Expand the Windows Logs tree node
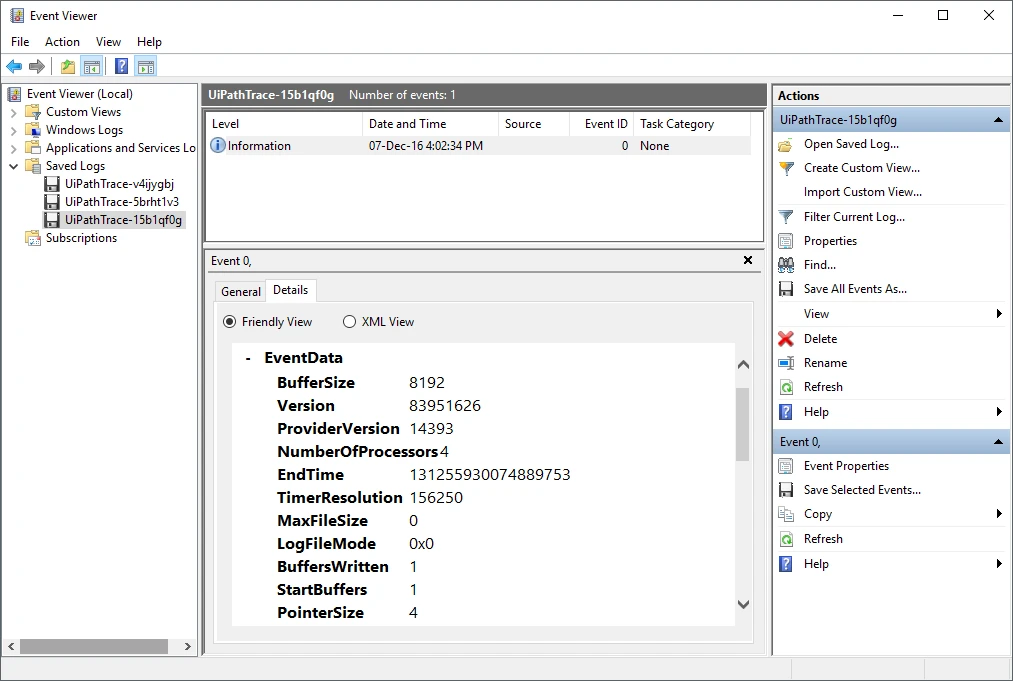Viewport: 1013px width, 681px height. [x=14, y=131]
